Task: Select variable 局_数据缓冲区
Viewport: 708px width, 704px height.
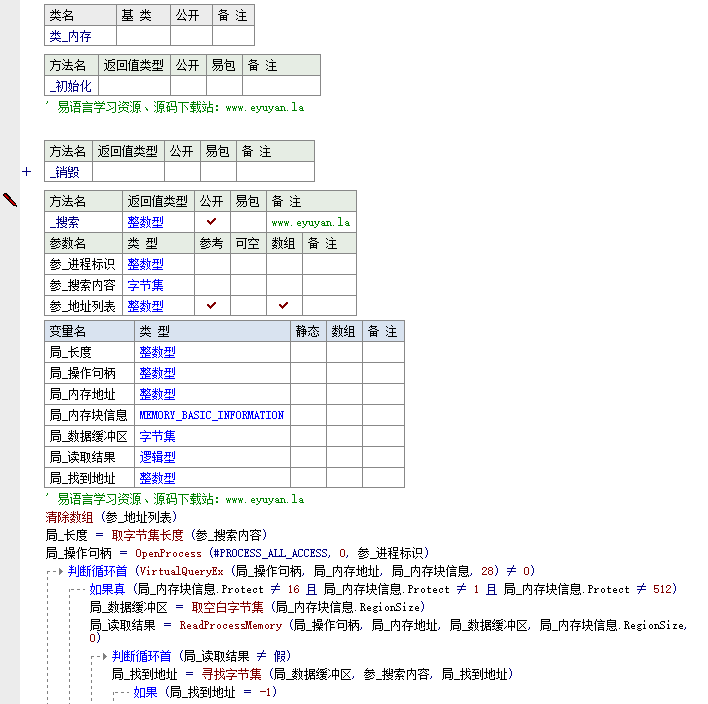Action: coord(89,436)
